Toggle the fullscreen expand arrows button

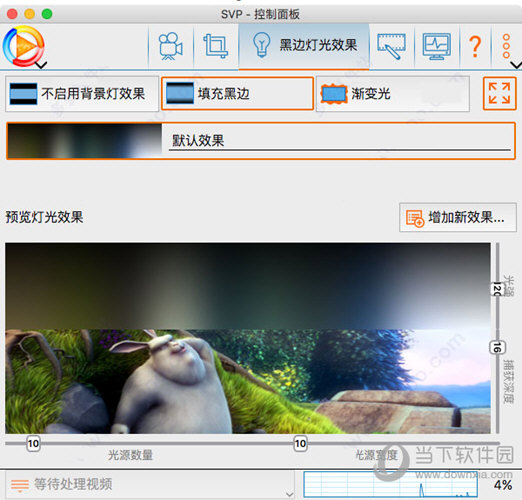(499, 93)
